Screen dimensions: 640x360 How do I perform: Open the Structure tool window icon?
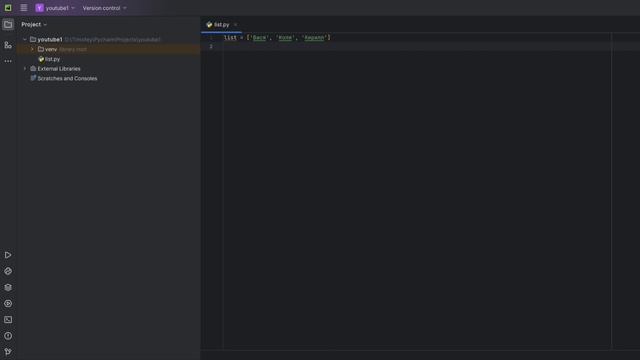8,45
